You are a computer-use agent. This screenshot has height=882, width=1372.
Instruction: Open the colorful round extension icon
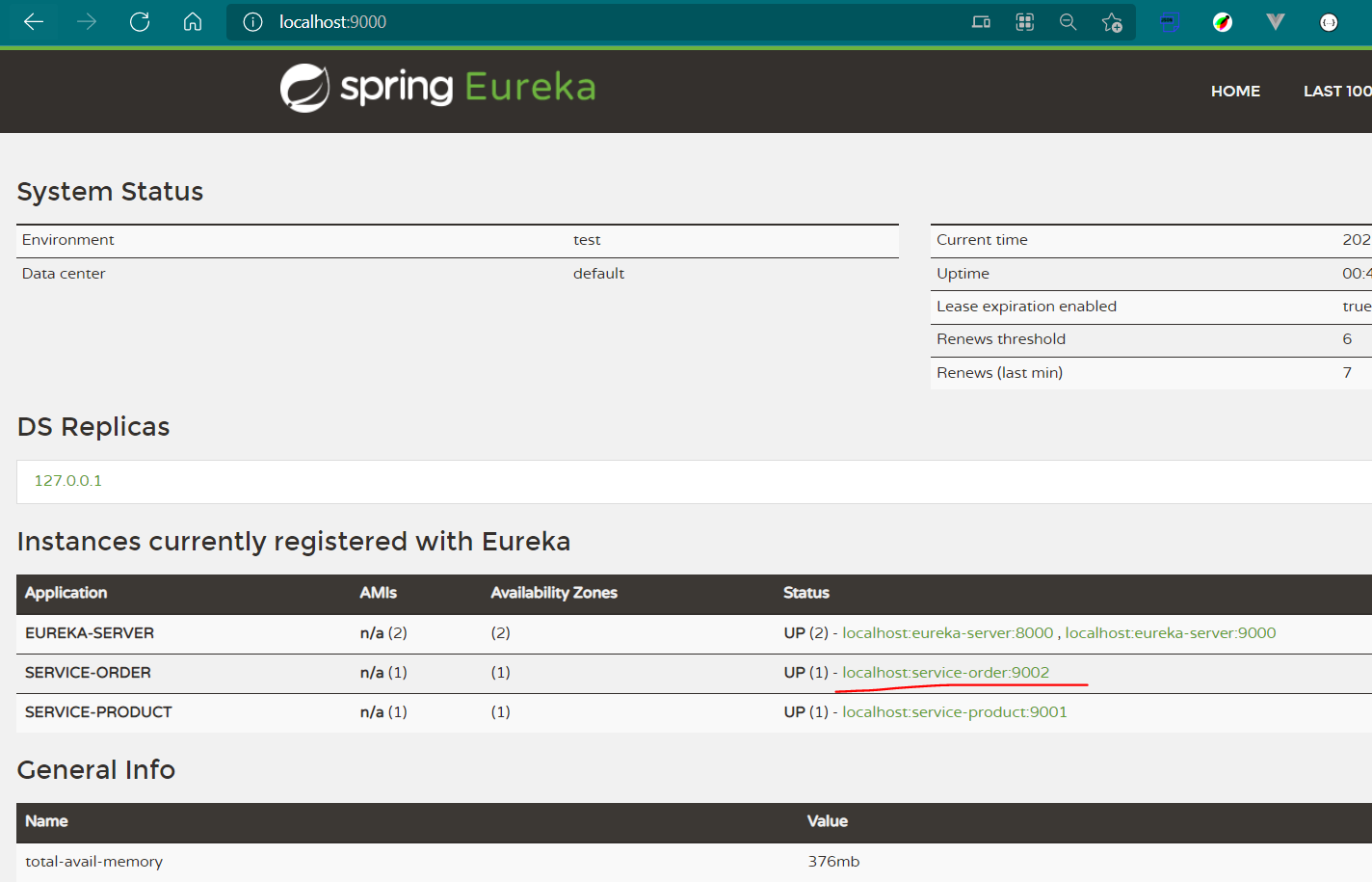pyautogui.click(x=1223, y=22)
